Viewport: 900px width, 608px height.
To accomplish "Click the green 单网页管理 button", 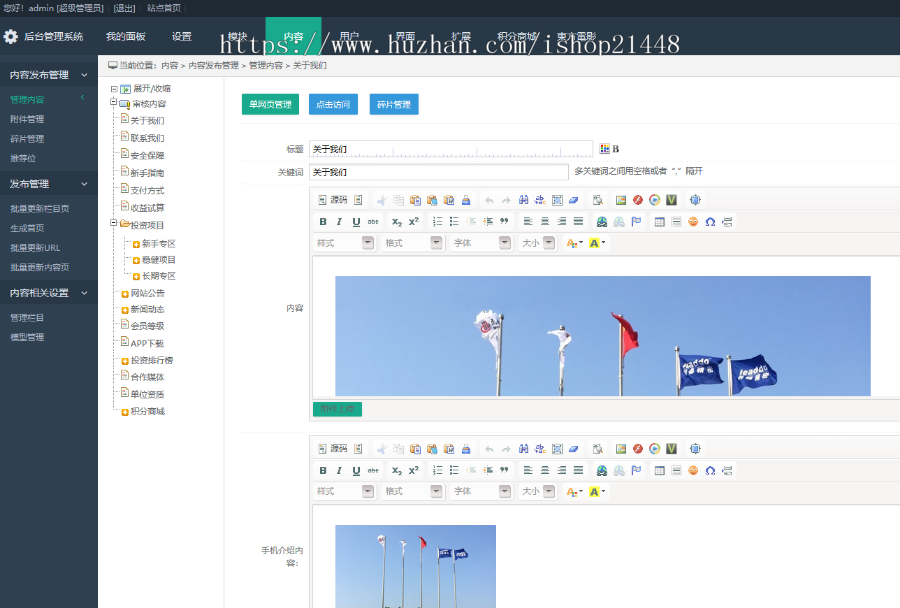I will [x=270, y=104].
